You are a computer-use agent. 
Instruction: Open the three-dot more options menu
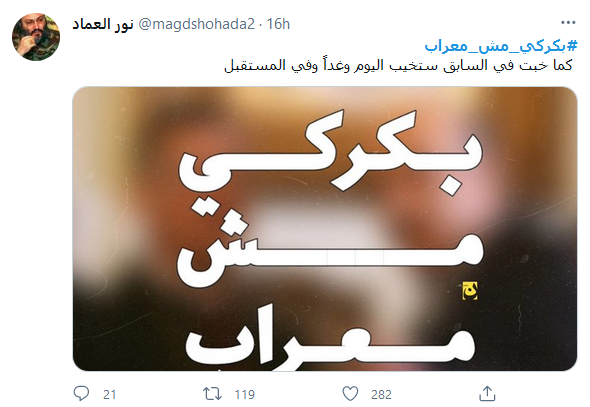click(x=568, y=23)
